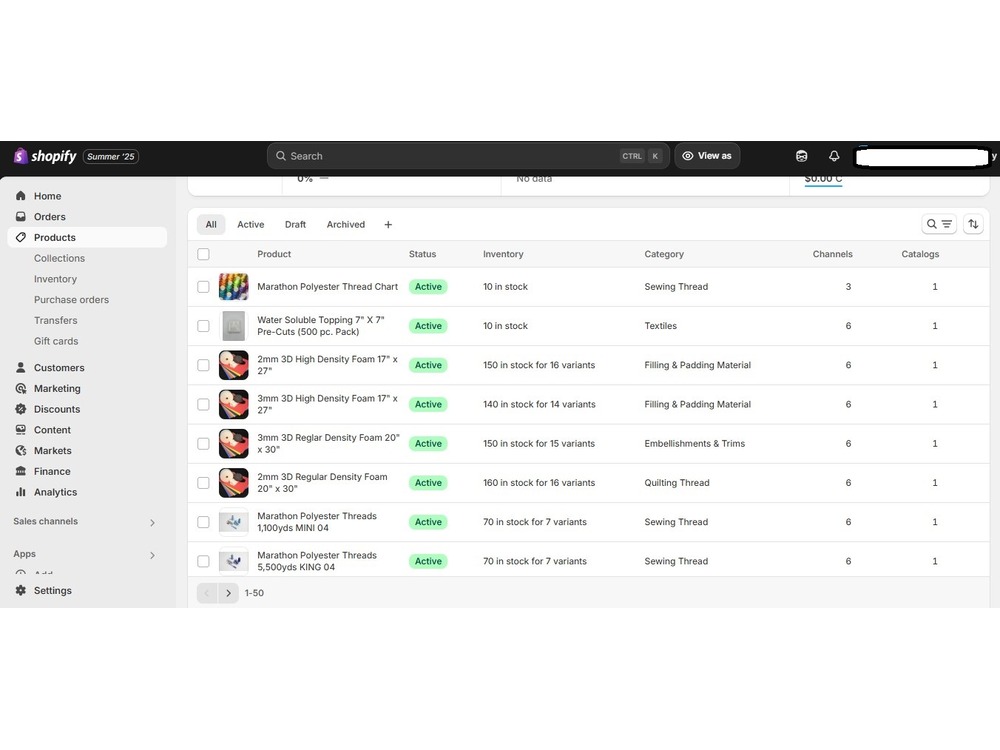
Task: Select 3mm 3D High Density Foam checkbox
Action: click(203, 404)
